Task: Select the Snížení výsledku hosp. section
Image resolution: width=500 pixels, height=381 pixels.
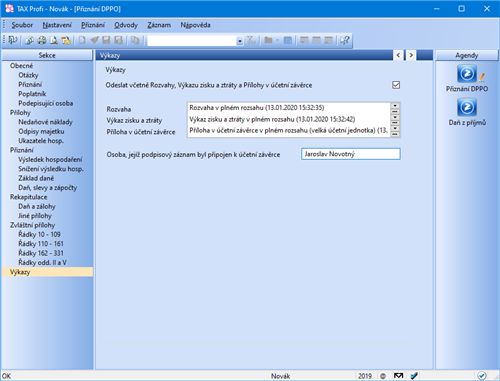Action: (51, 169)
